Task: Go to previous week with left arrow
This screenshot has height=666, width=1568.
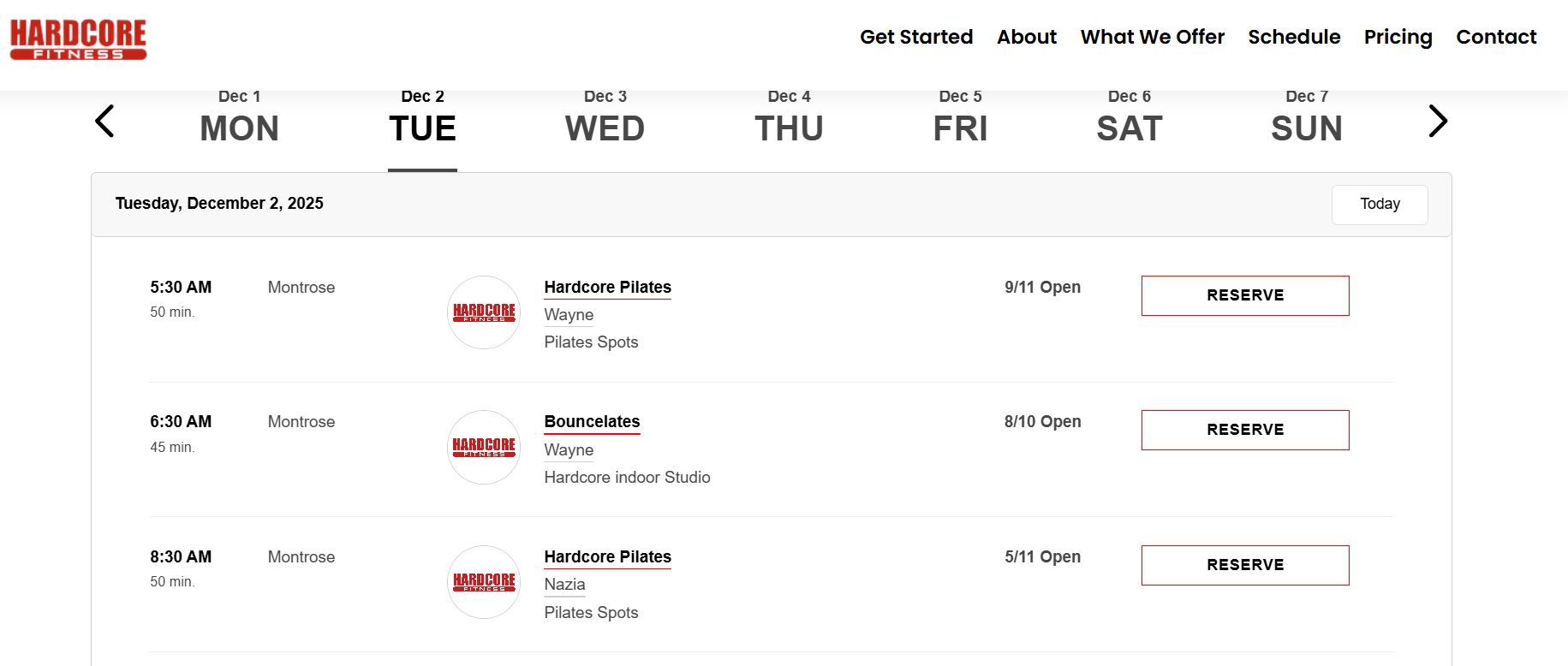Action: click(x=104, y=121)
